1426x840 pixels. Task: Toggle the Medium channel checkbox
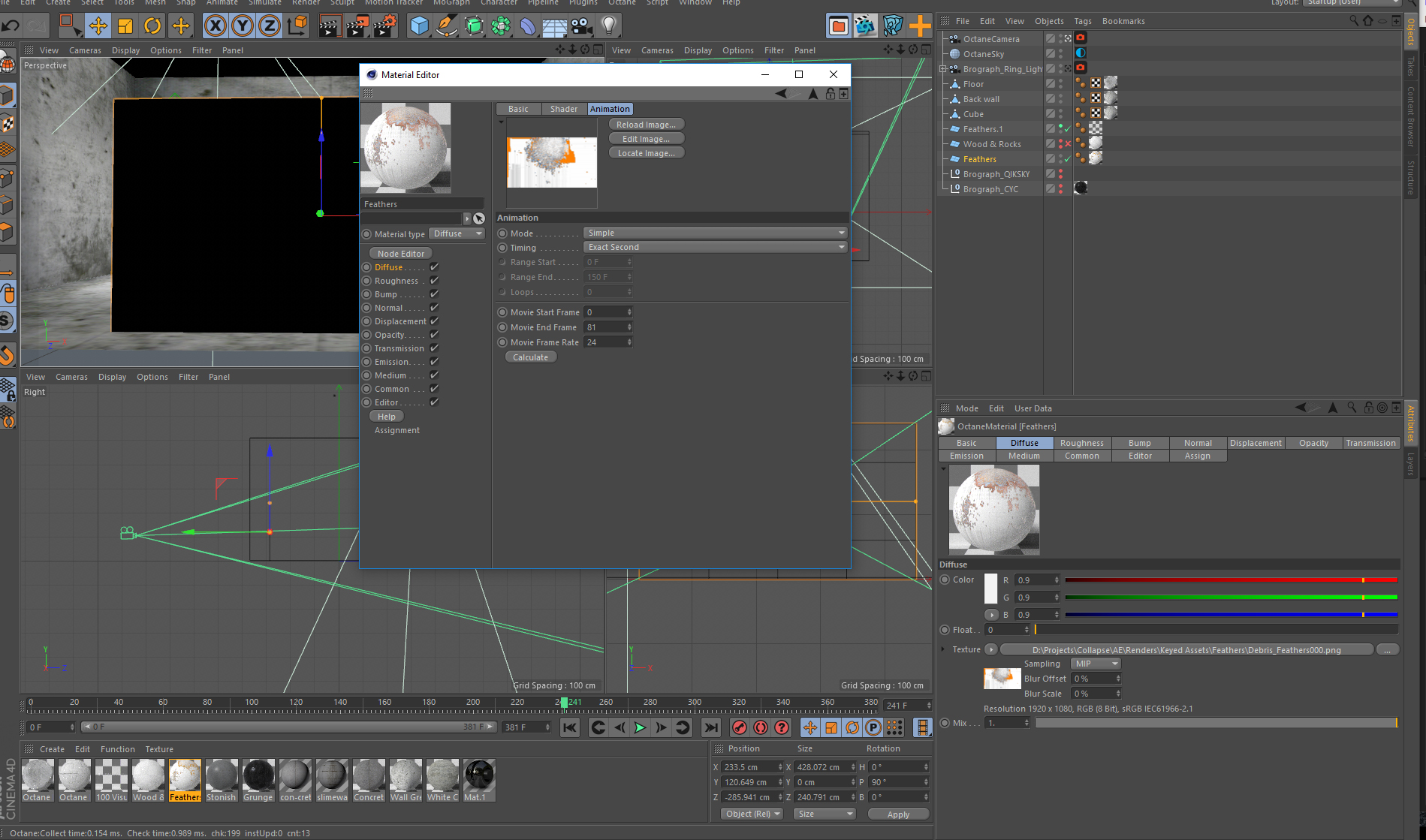coord(434,375)
